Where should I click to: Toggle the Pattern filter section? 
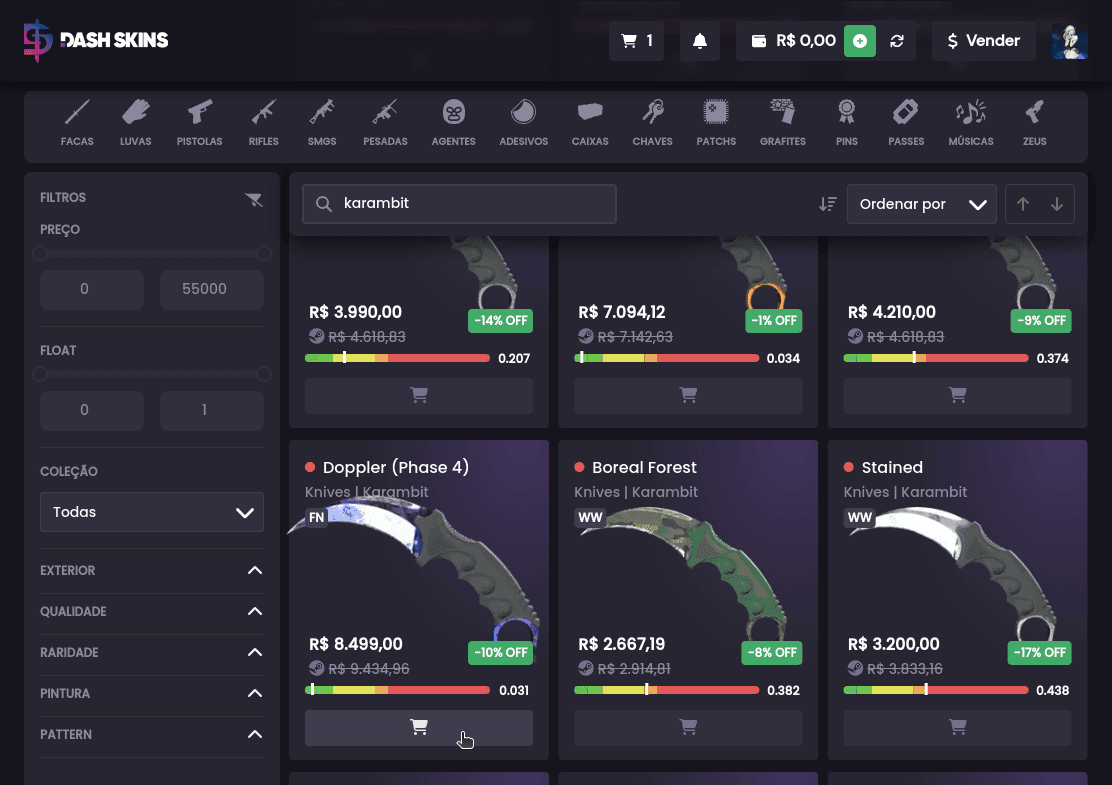[x=152, y=735]
